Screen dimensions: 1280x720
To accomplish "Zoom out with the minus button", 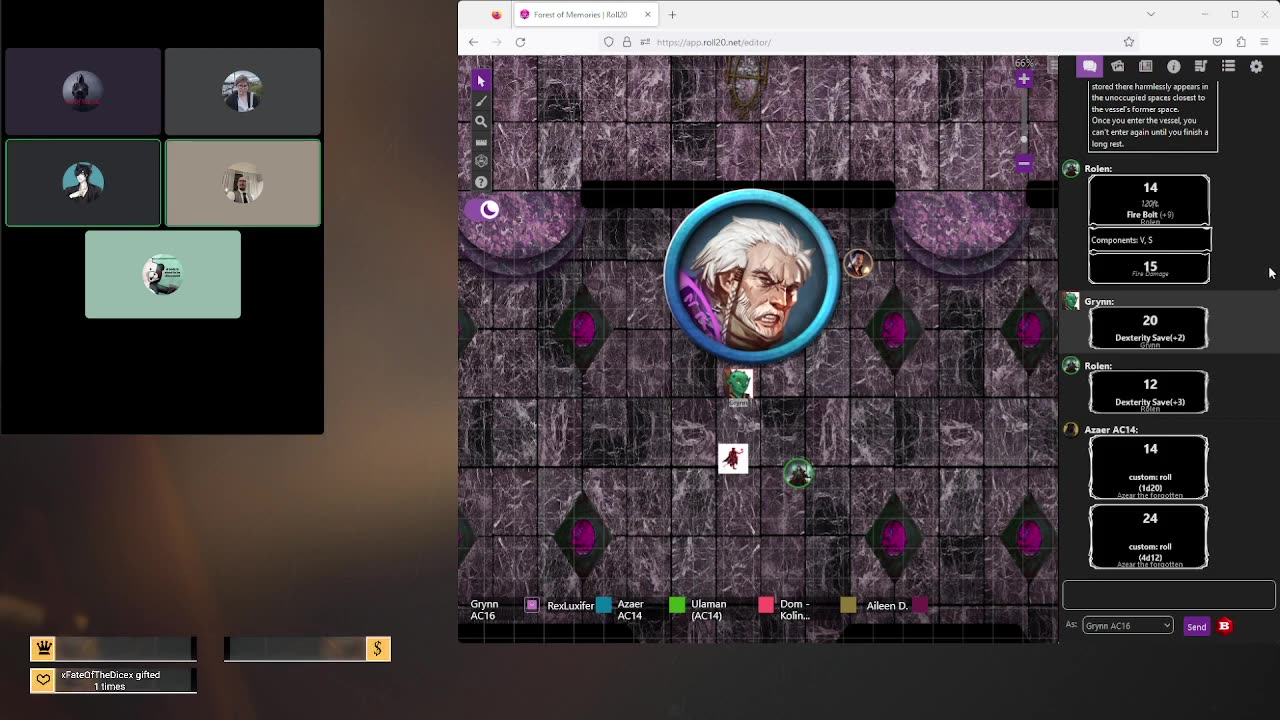I will tap(1023, 163).
